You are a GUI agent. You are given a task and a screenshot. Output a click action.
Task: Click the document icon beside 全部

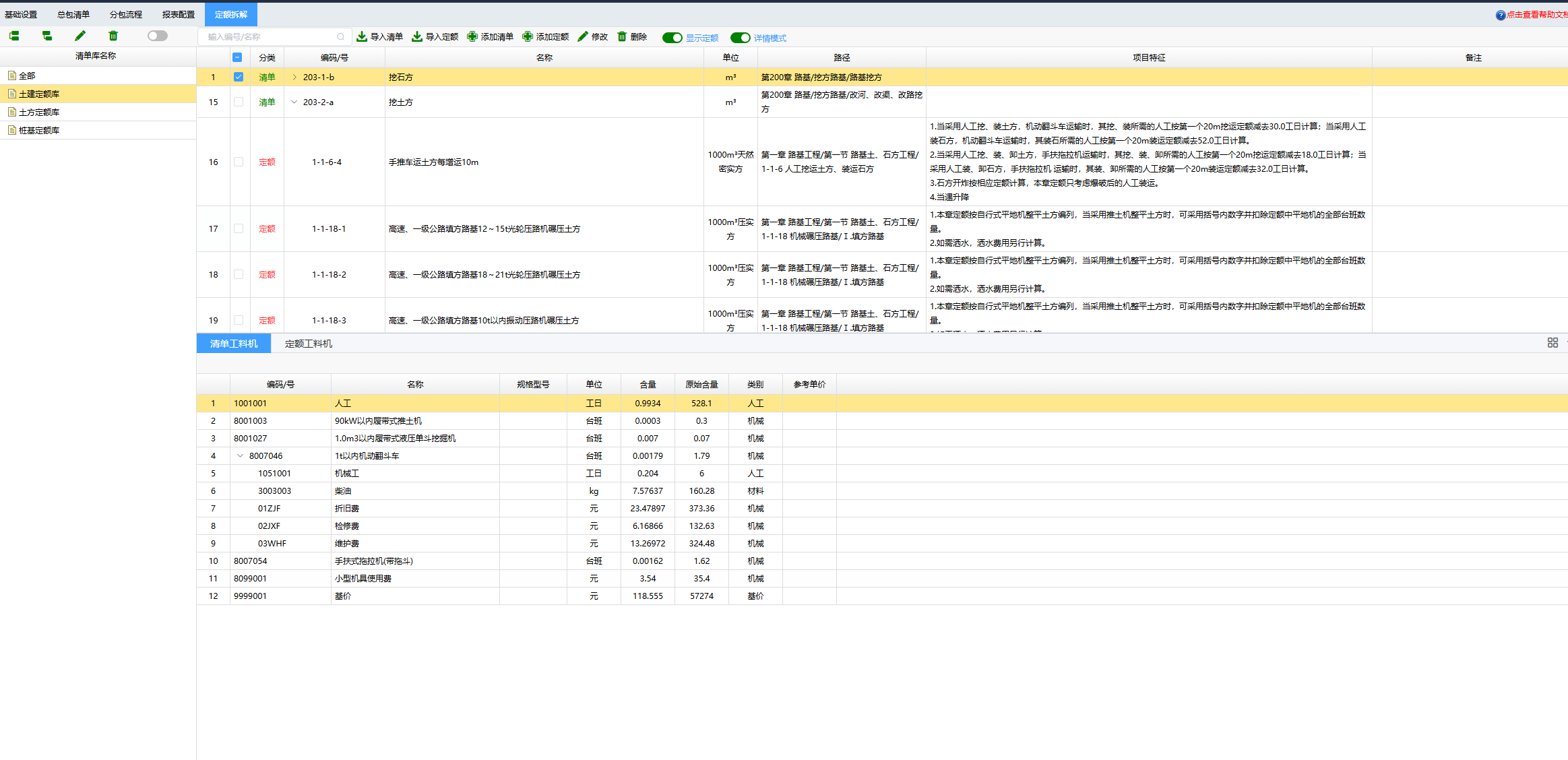click(12, 75)
